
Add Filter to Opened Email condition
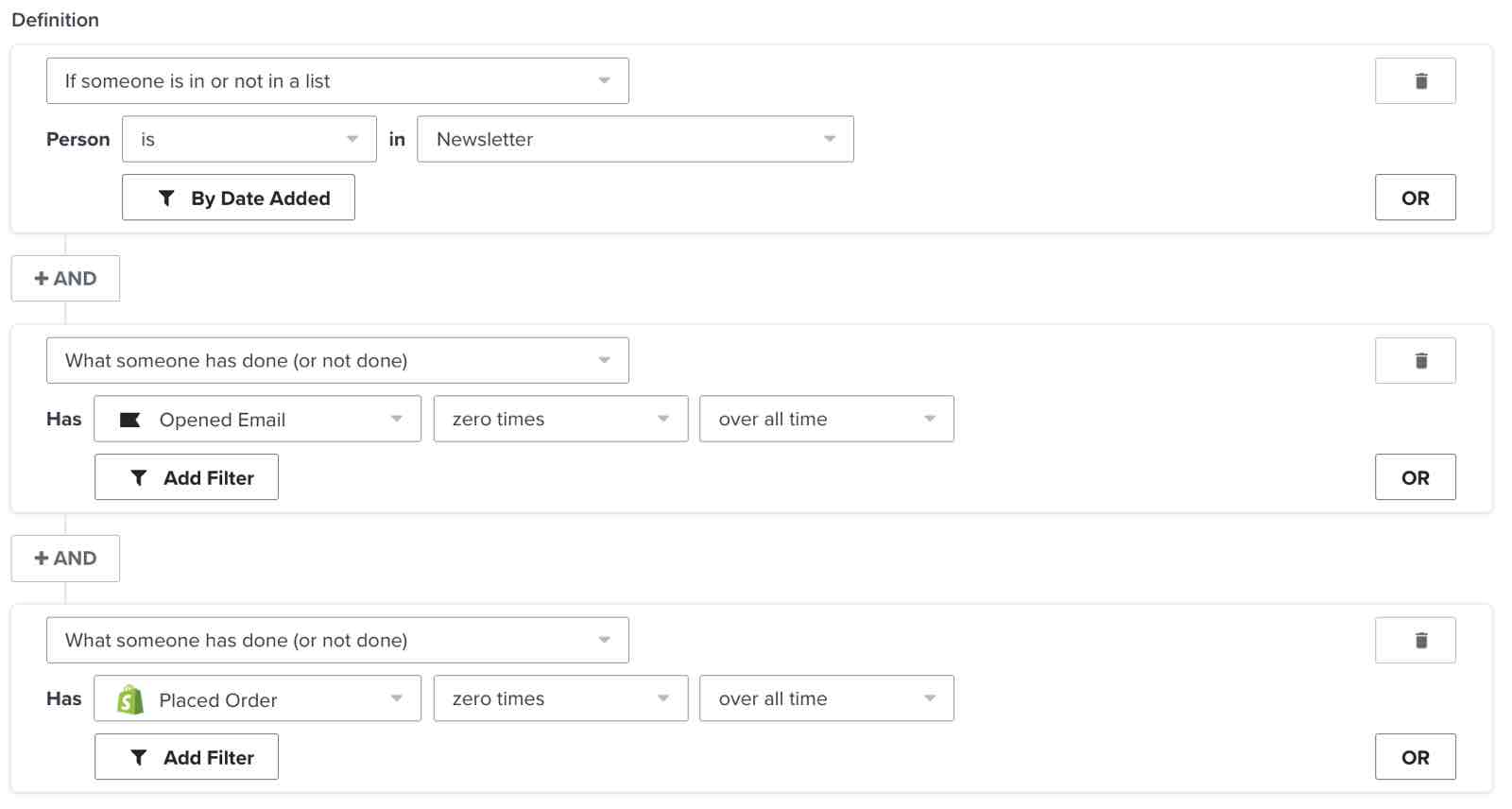[186, 477]
